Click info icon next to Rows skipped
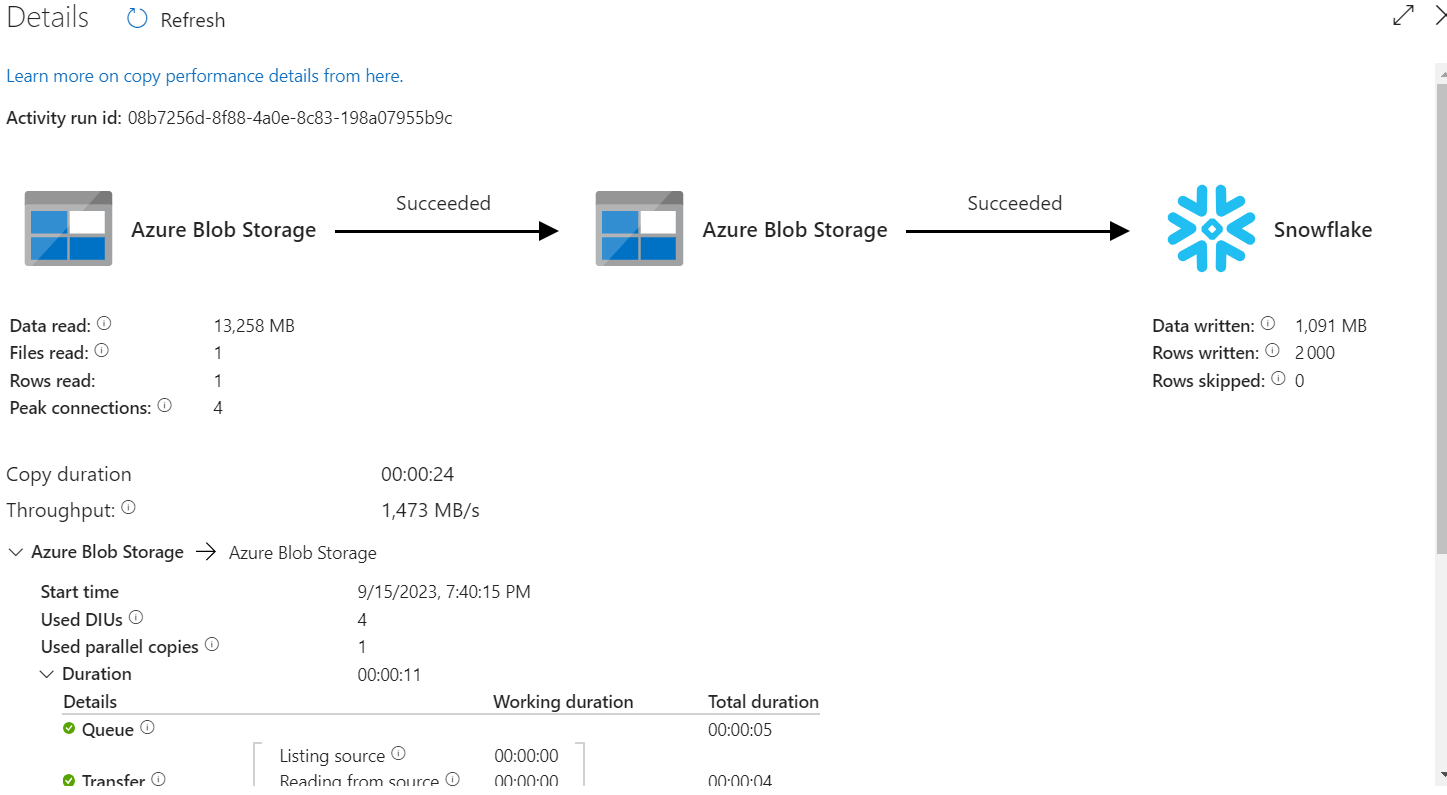The height and width of the screenshot is (795, 1447). (1278, 379)
